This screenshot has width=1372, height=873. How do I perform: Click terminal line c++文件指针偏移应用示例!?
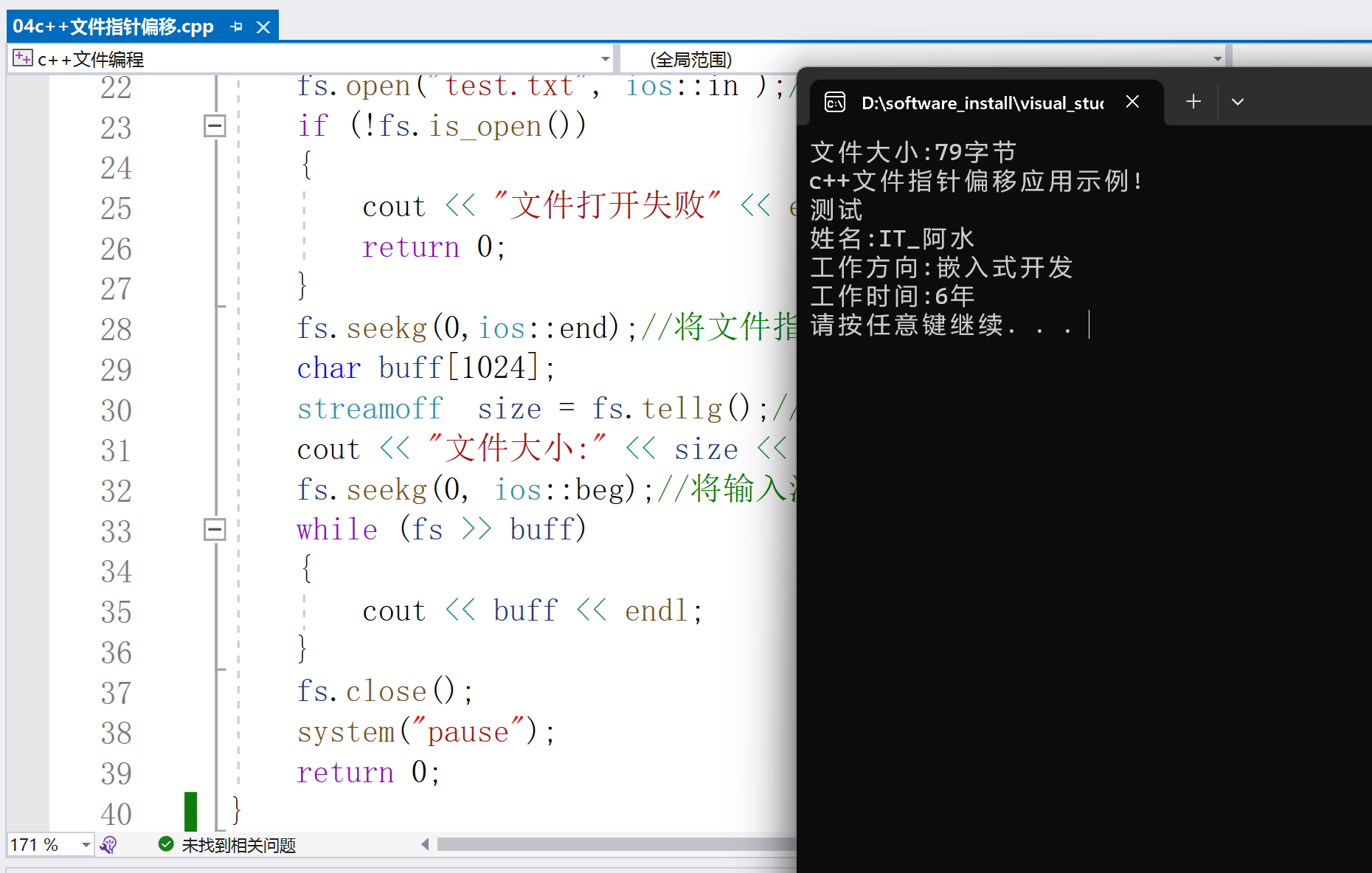[977, 182]
